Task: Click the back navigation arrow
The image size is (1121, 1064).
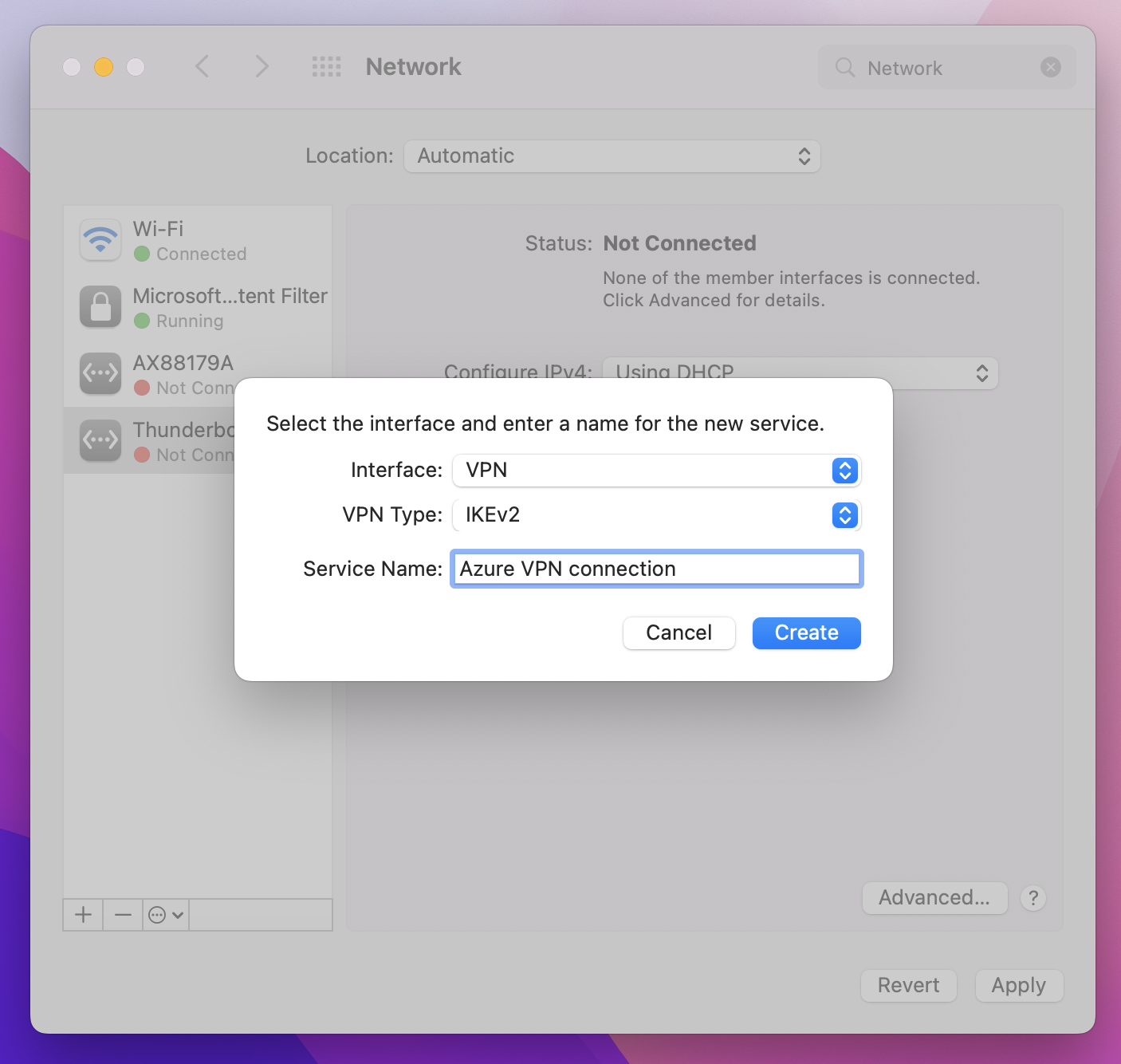Action: pyautogui.click(x=203, y=66)
